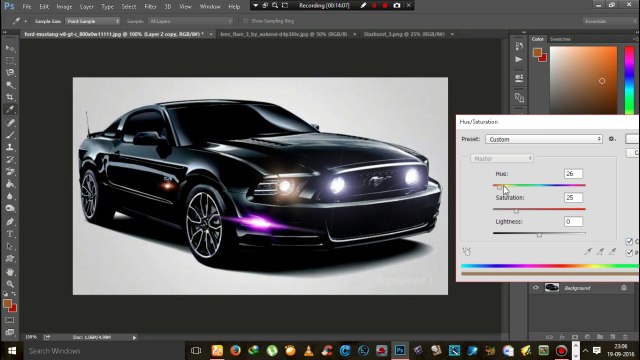Click the Lightness slider handle
Viewport: 640px width, 360px height.
pyautogui.click(x=539, y=235)
